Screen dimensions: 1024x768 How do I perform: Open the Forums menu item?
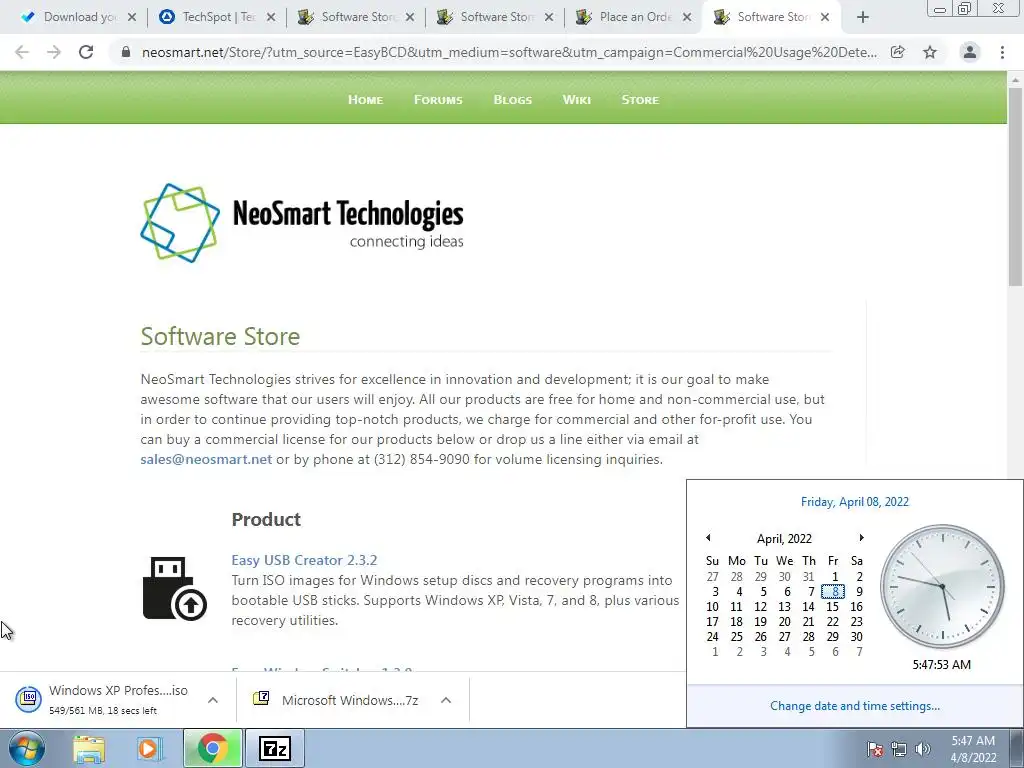click(438, 100)
